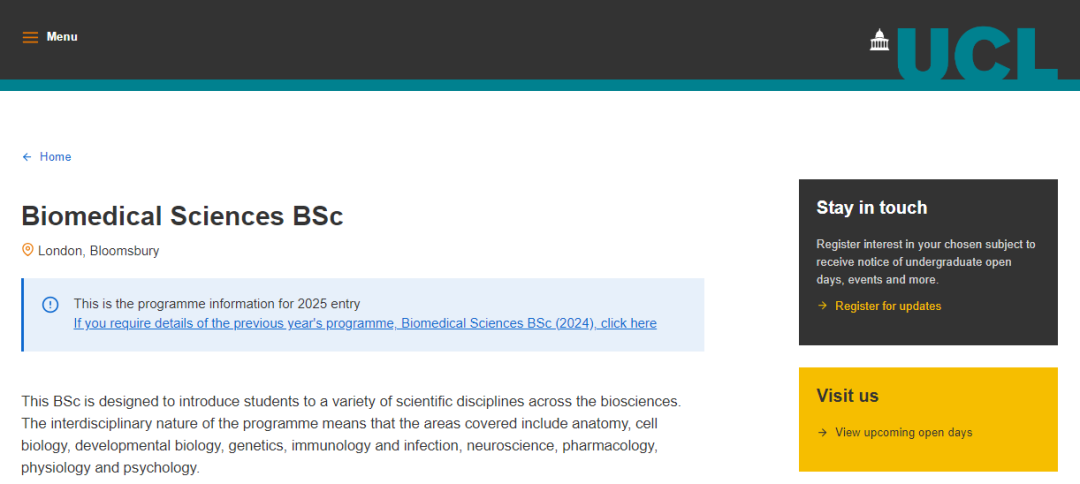Click the Stay in touch heading
Viewport: 1080px width, 484px height.
point(871,207)
